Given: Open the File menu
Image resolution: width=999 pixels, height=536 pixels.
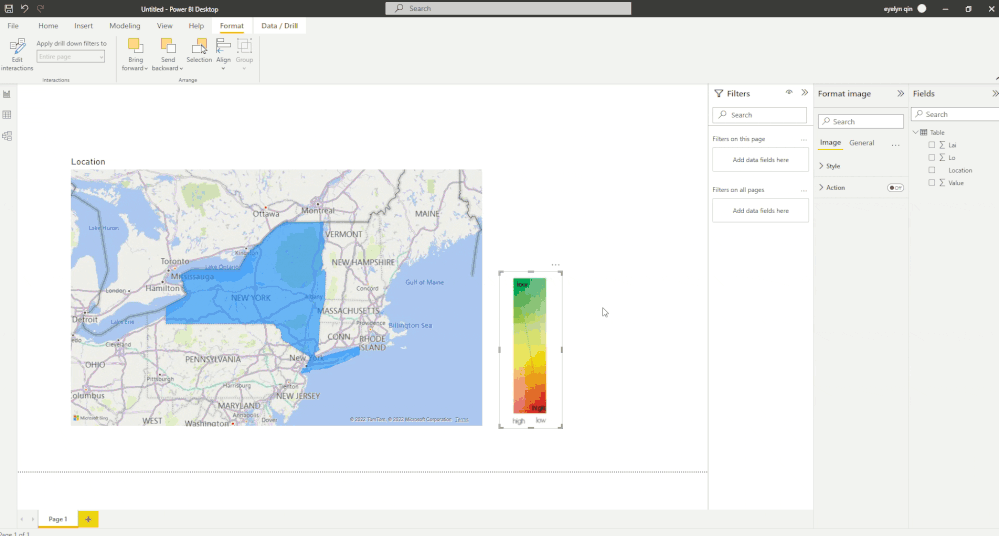Looking at the screenshot, I should pyautogui.click(x=13, y=26).
